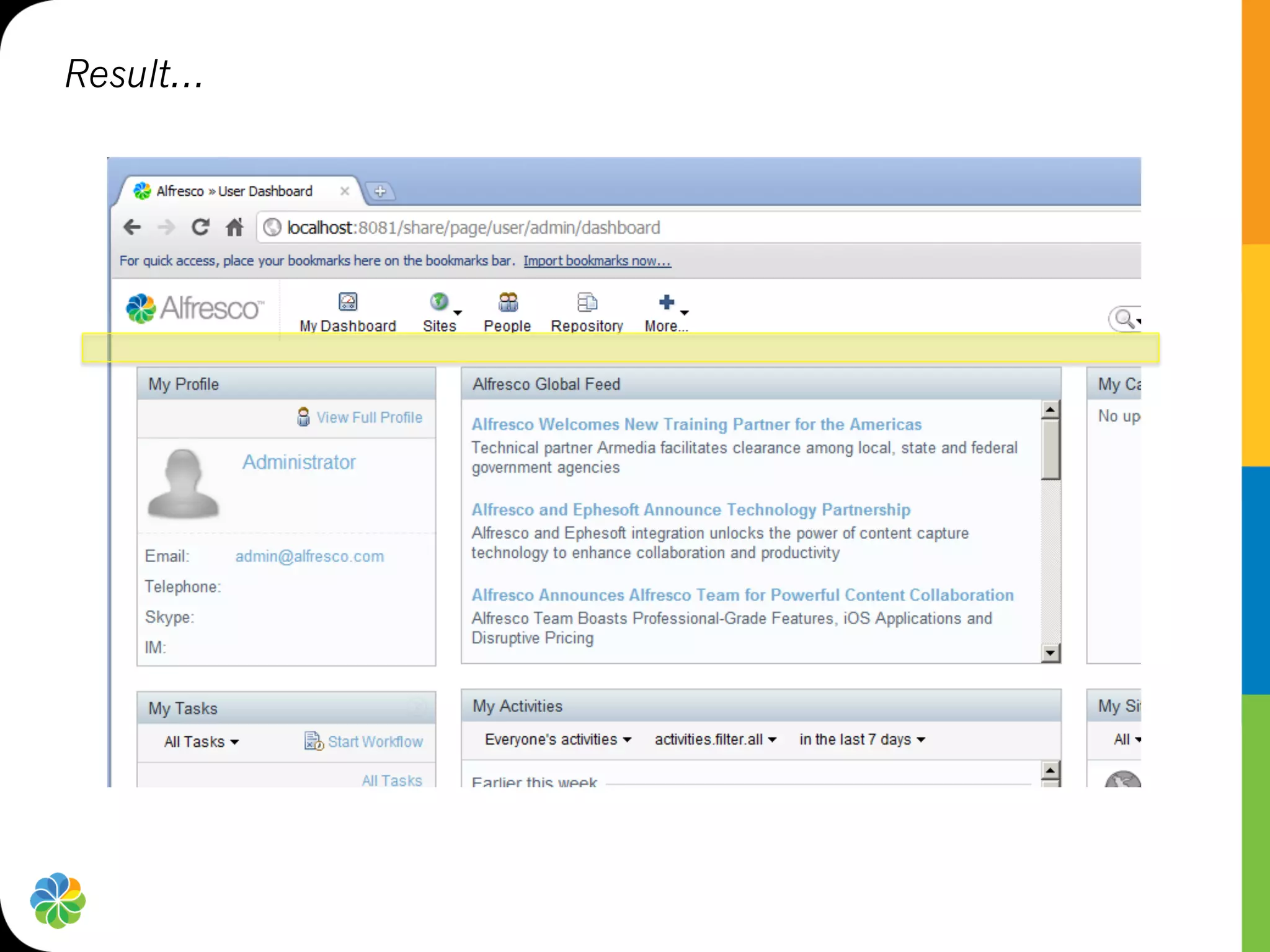Click the Import bookmarks now link
This screenshot has width=1270, height=952.
[597, 261]
